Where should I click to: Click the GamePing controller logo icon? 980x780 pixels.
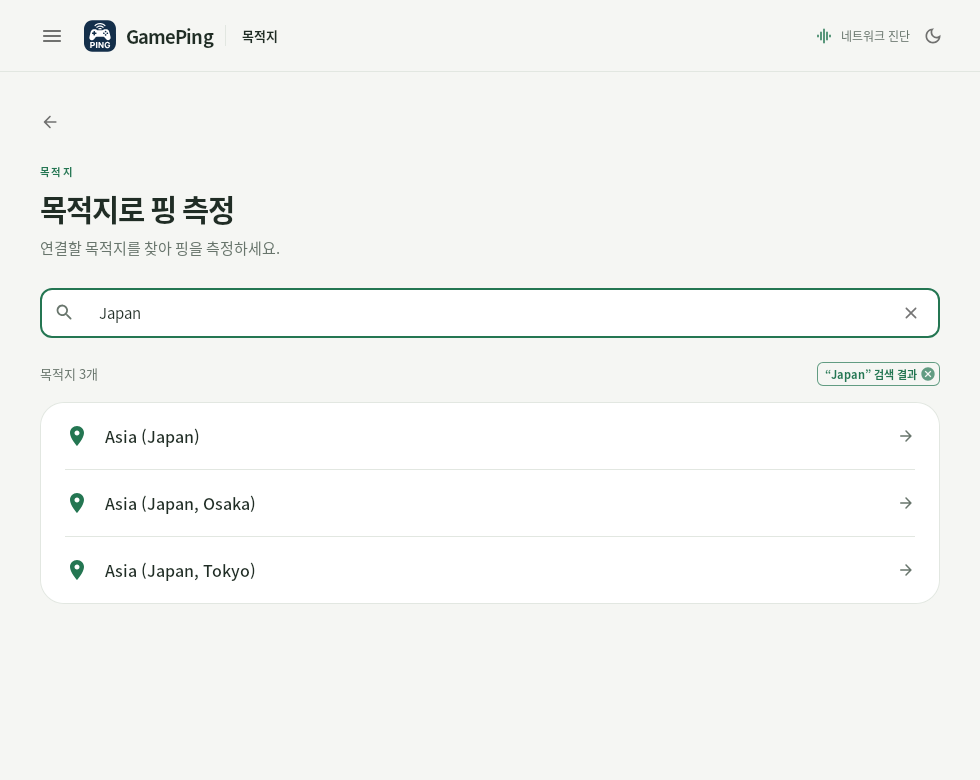click(100, 36)
